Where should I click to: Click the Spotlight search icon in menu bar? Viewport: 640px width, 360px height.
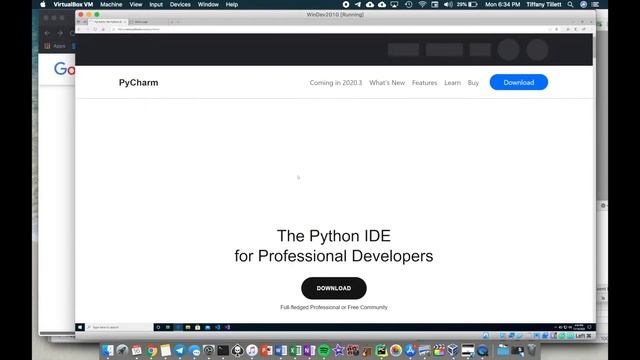point(570,4)
